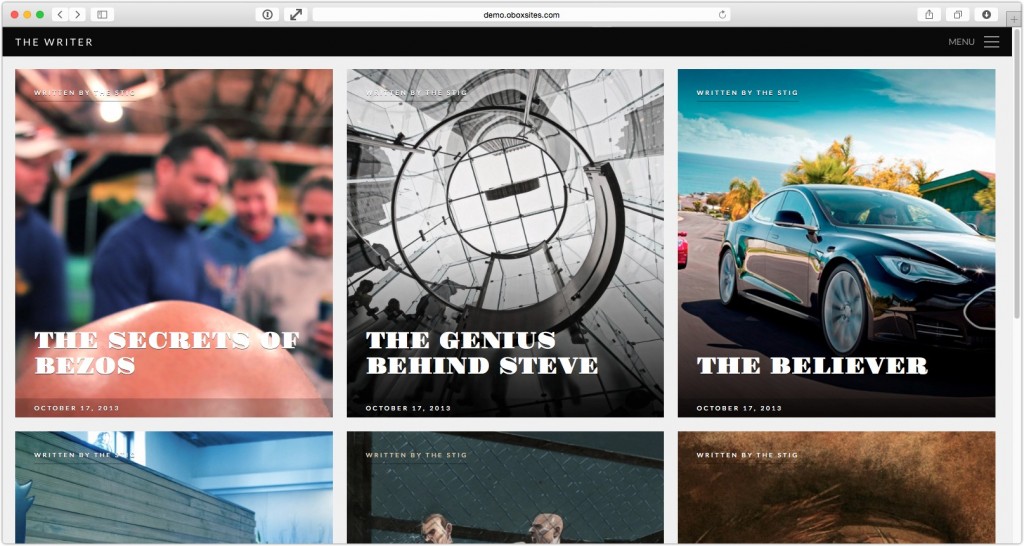Image resolution: width=1024 pixels, height=546 pixels.
Task: Click October 17, 2013 date on Genius card
Action: tap(408, 408)
